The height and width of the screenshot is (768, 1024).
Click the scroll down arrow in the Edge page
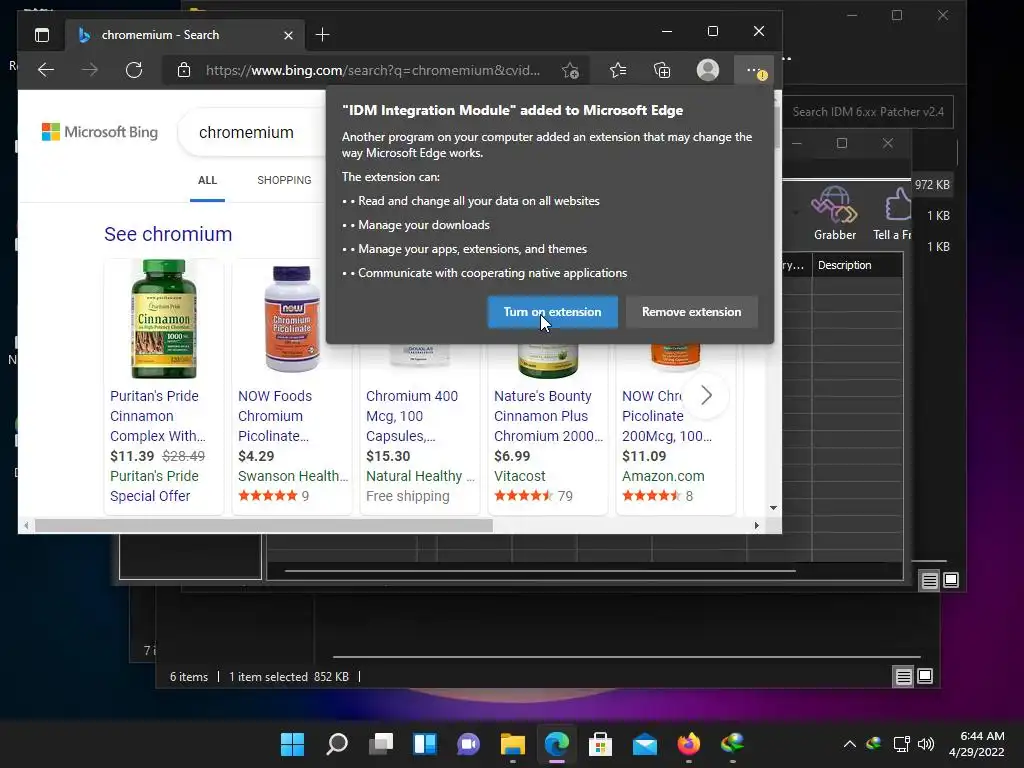773,507
